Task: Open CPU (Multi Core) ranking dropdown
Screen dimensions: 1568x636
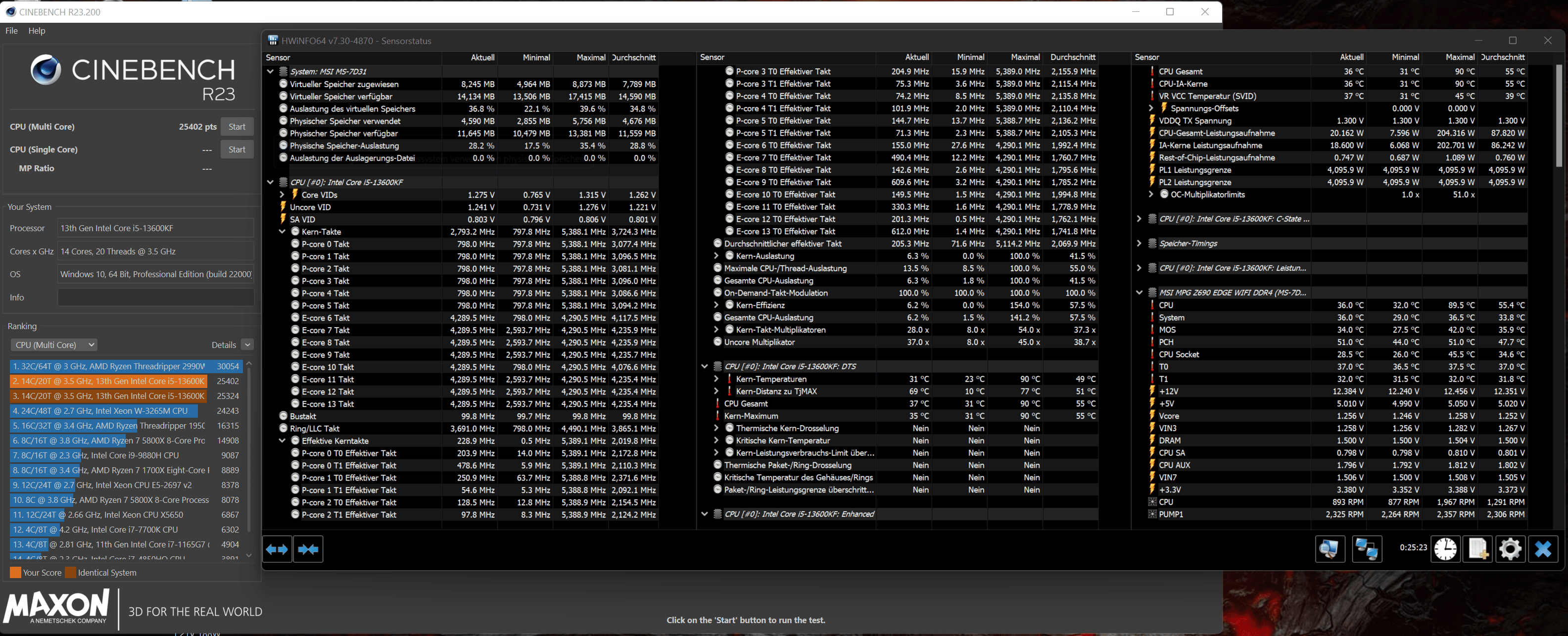Action: [54, 344]
